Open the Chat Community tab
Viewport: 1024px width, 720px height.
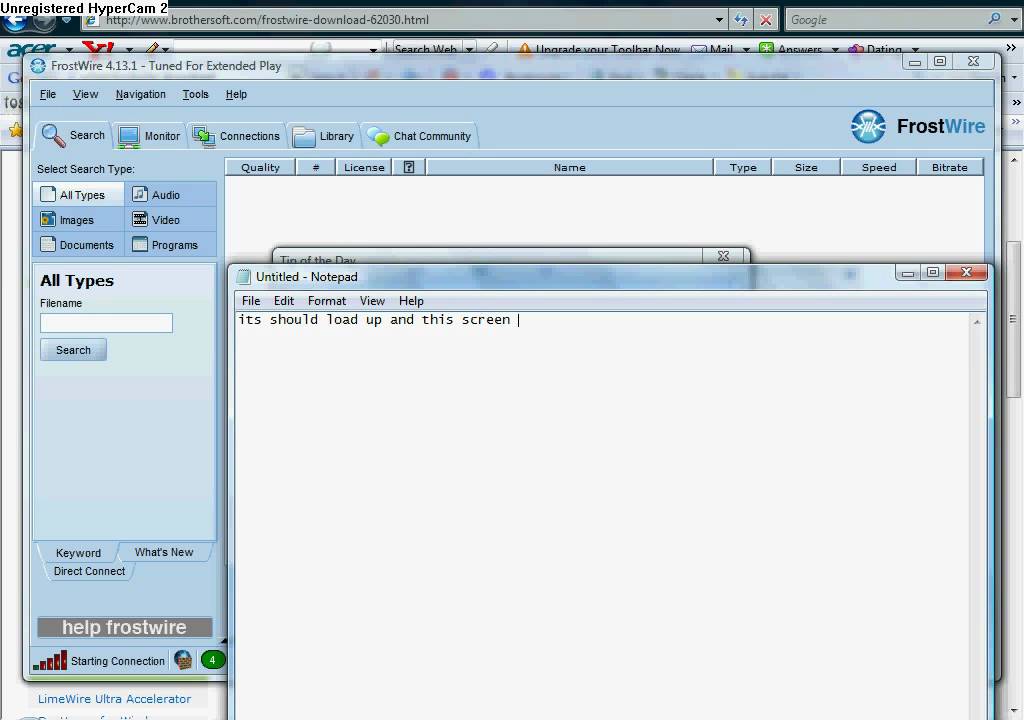click(x=419, y=136)
